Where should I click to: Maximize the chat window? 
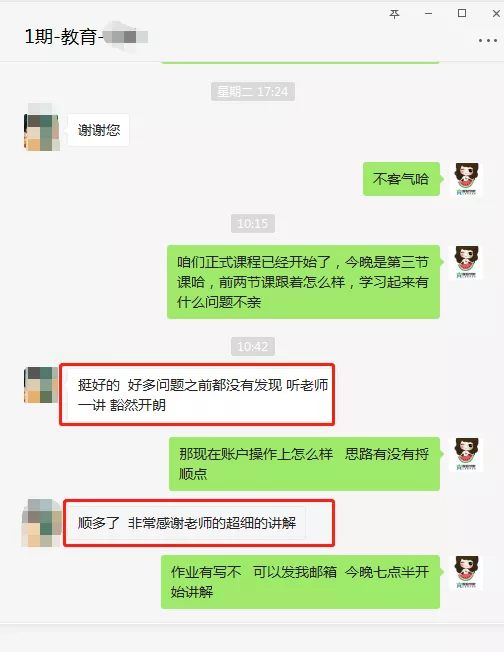point(462,13)
